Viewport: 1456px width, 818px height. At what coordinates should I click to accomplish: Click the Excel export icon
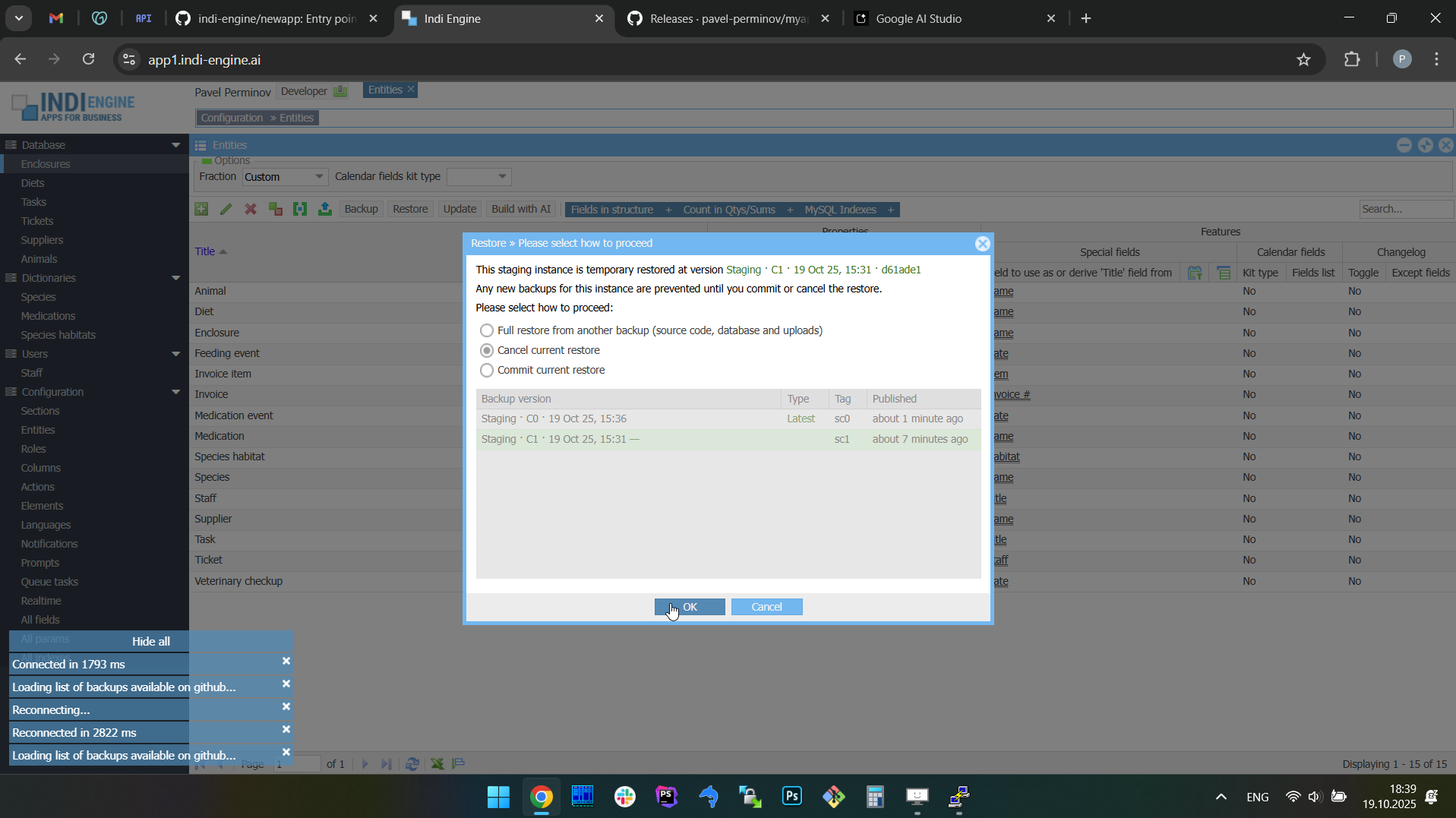point(437,764)
